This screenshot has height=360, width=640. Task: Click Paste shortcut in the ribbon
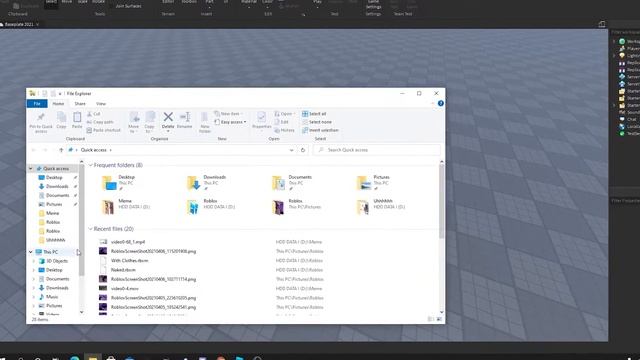104,130
